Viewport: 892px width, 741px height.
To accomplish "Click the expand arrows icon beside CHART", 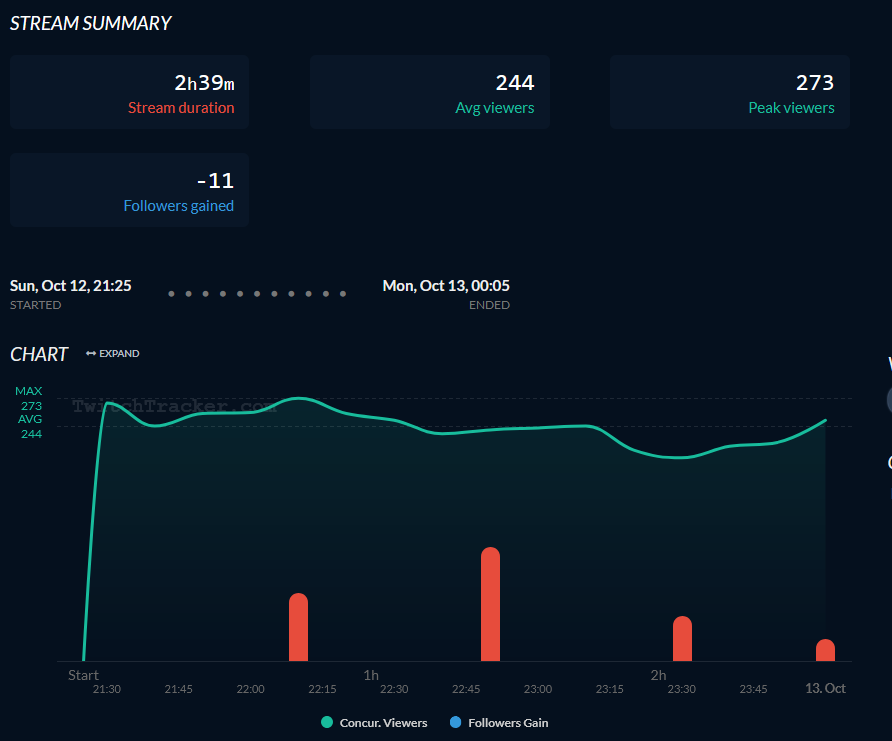I will [90, 353].
